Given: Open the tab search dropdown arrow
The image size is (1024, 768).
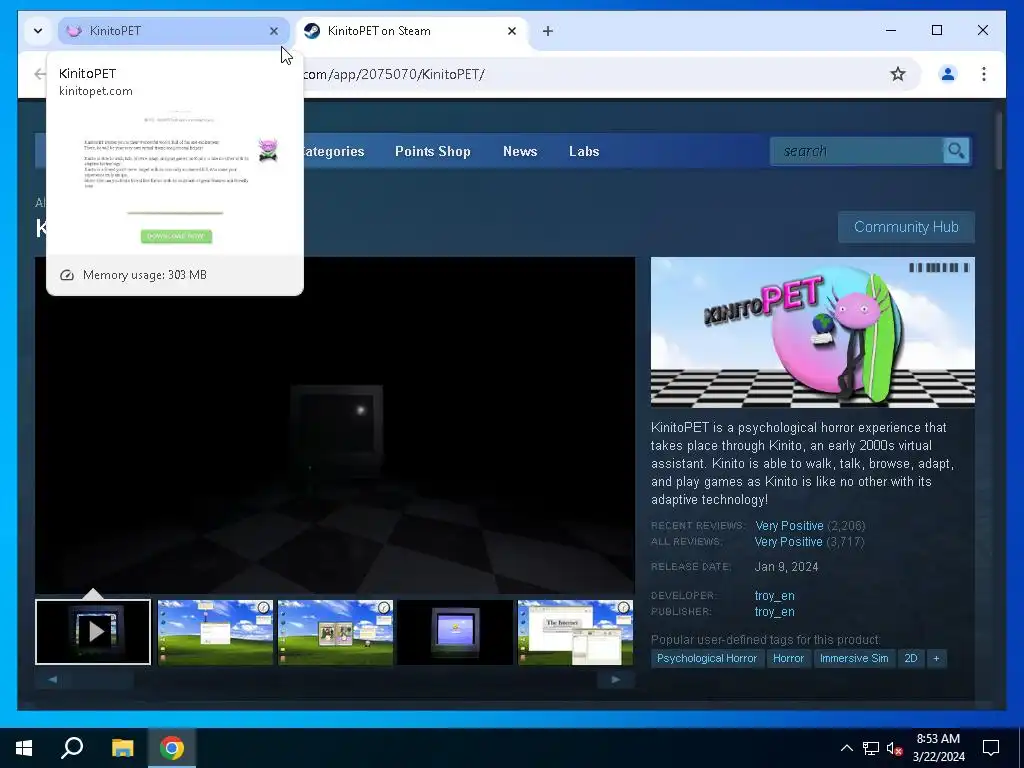Looking at the screenshot, I should [38, 31].
